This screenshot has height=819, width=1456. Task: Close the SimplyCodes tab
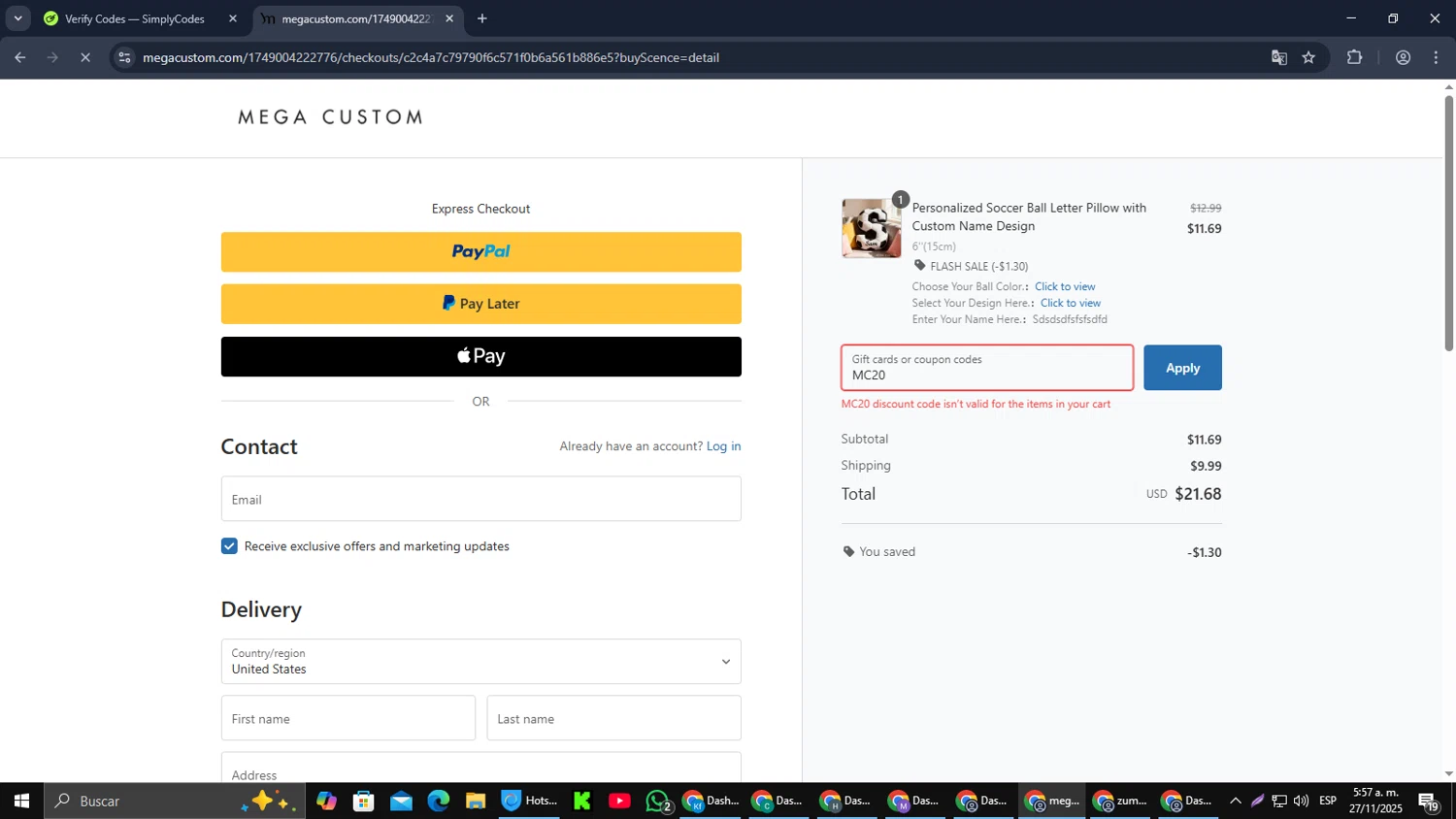coord(233,18)
